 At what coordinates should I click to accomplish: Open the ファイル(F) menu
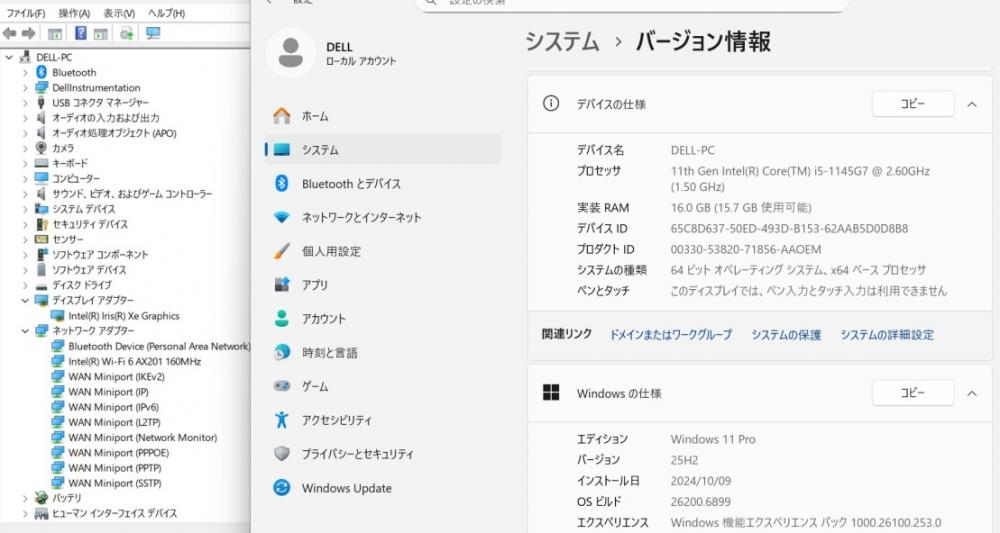coord(26,13)
